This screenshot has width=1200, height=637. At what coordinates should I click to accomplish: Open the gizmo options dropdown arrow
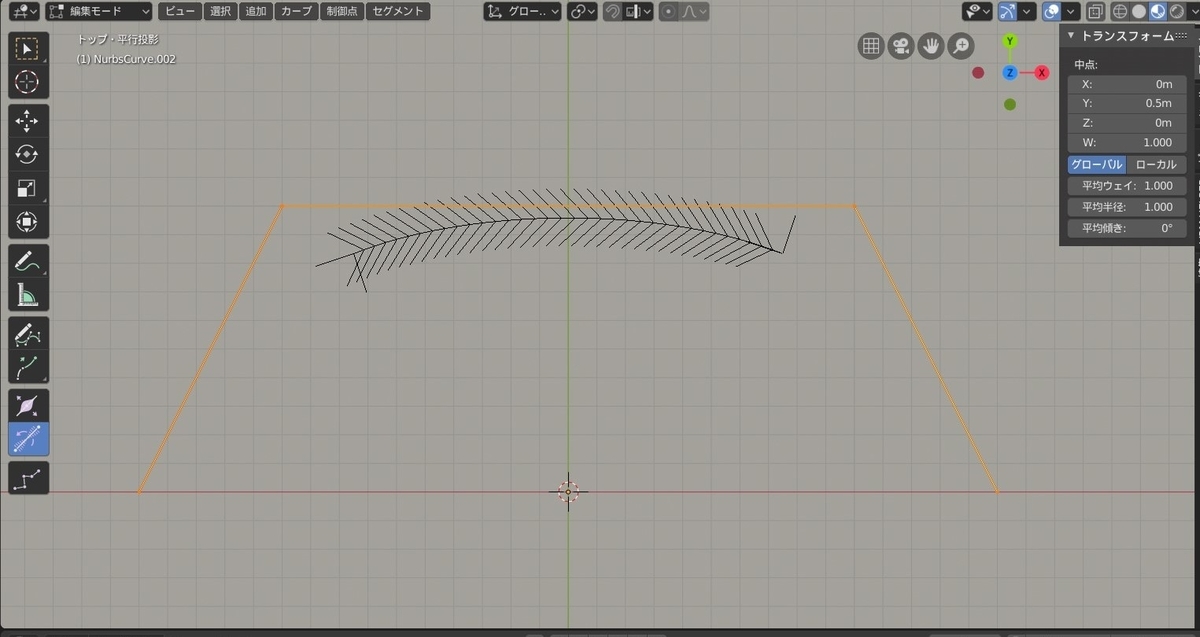click(x=1027, y=12)
